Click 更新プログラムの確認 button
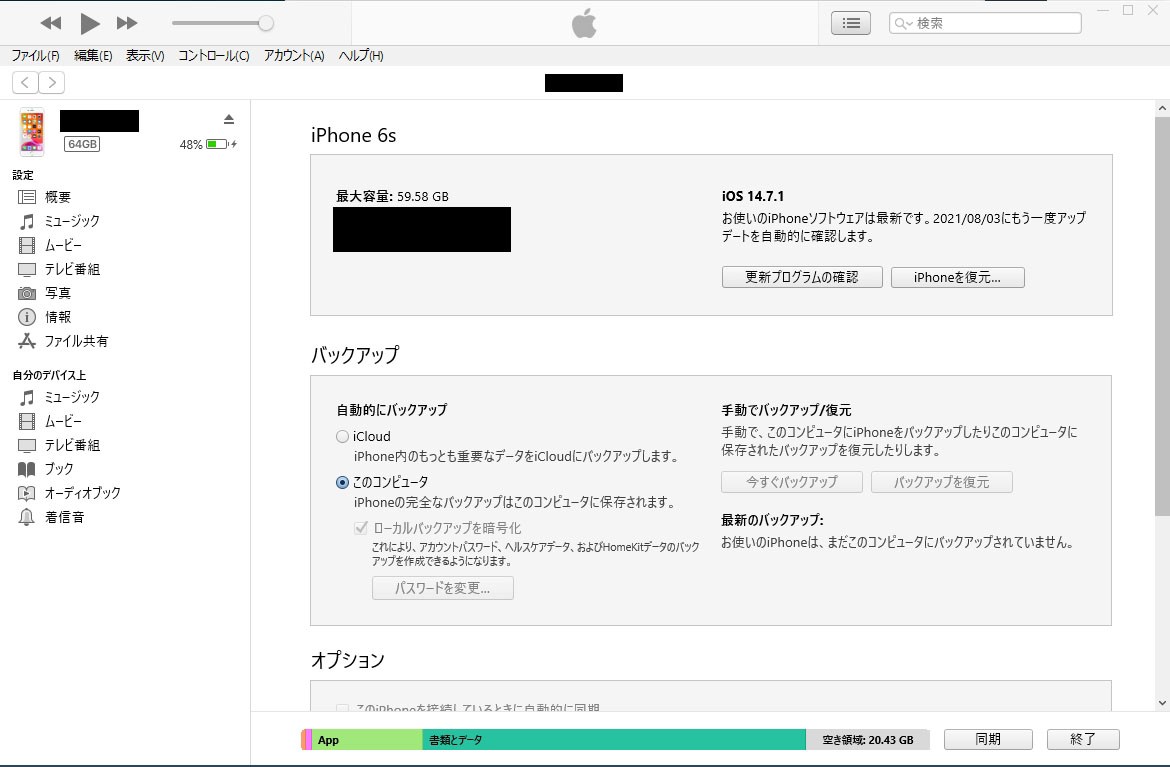 coord(802,277)
